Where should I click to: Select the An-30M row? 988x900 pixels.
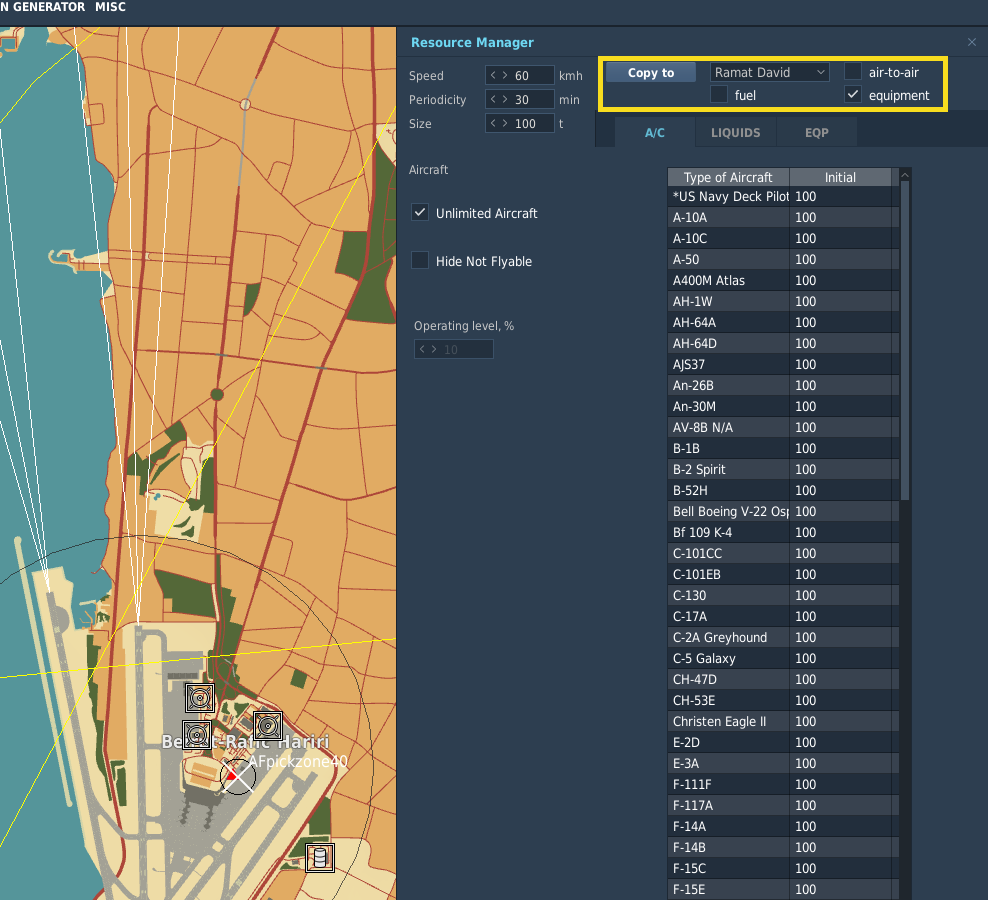tap(783, 407)
